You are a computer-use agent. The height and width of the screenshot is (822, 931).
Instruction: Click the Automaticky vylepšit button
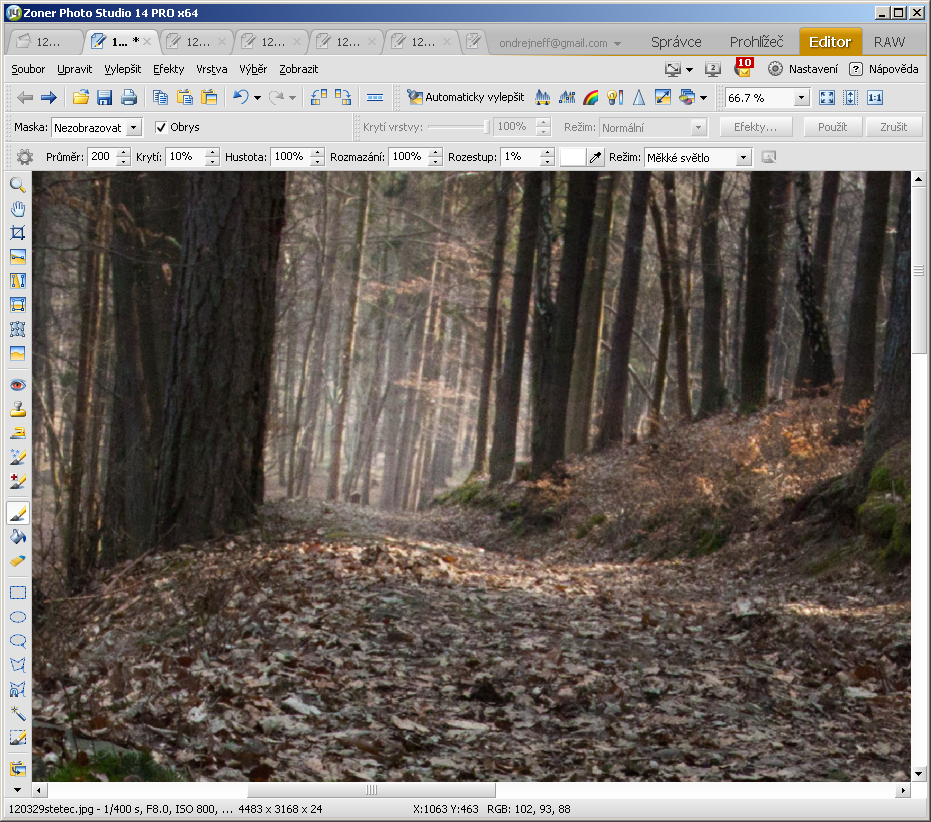tap(465, 97)
